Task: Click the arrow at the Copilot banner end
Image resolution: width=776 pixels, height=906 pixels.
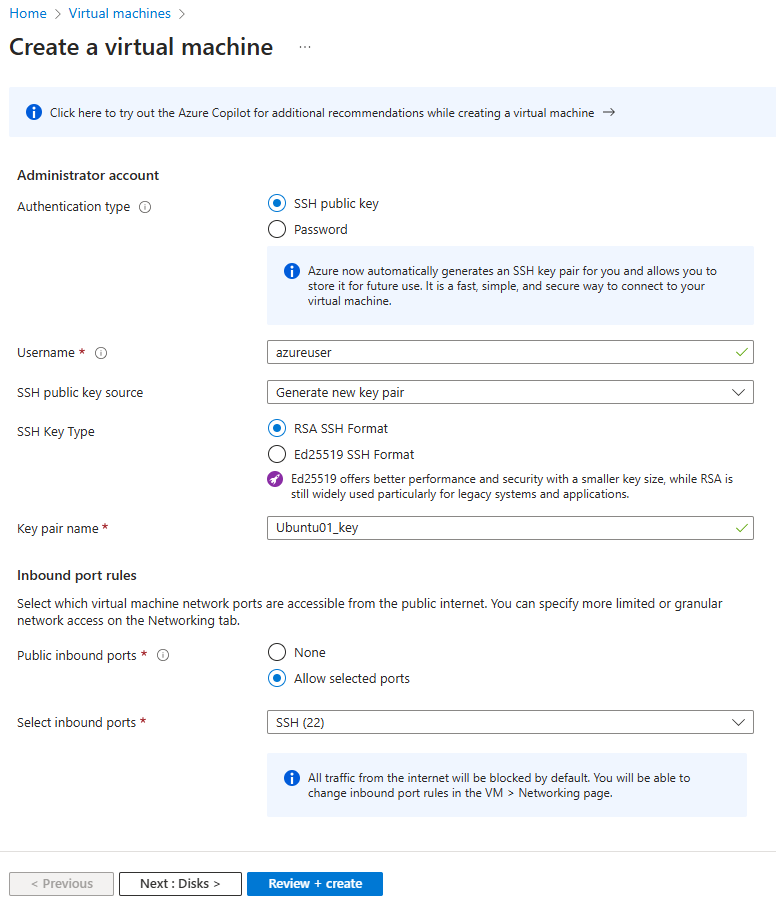Action: pyautogui.click(x=608, y=112)
